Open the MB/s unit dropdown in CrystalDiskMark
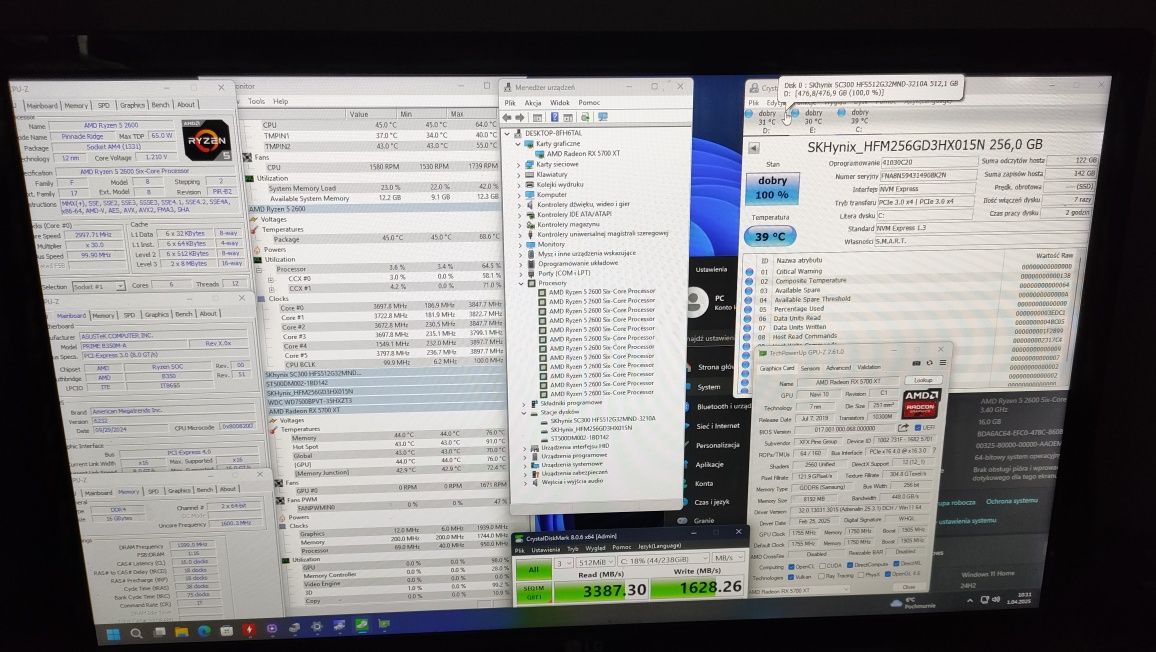This screenshot has width=1156, height=652. pos(728,558)
